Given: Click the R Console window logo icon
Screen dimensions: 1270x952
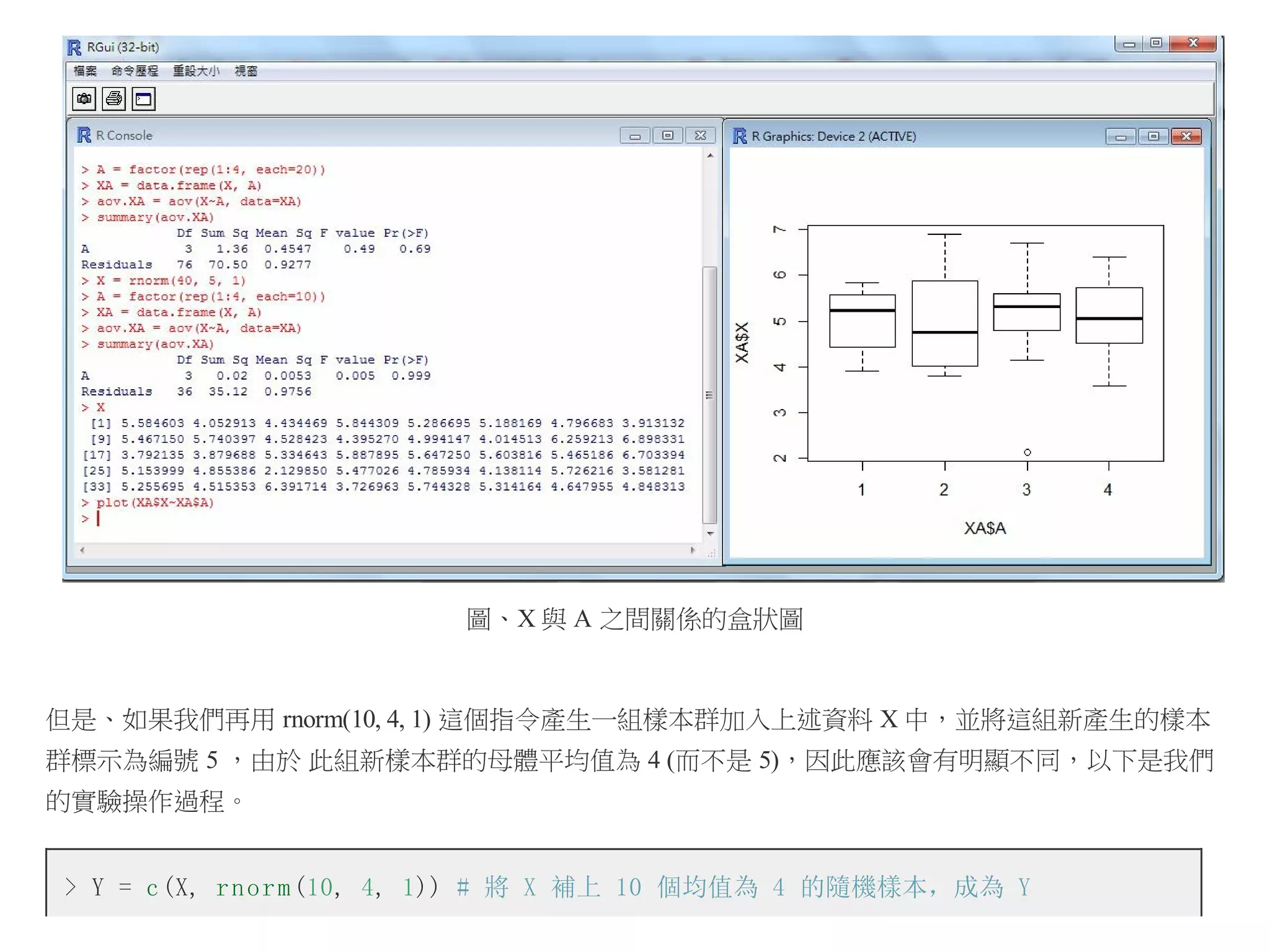Looking at the screenshot, I should pyautogui.click(x=84, y=135).
